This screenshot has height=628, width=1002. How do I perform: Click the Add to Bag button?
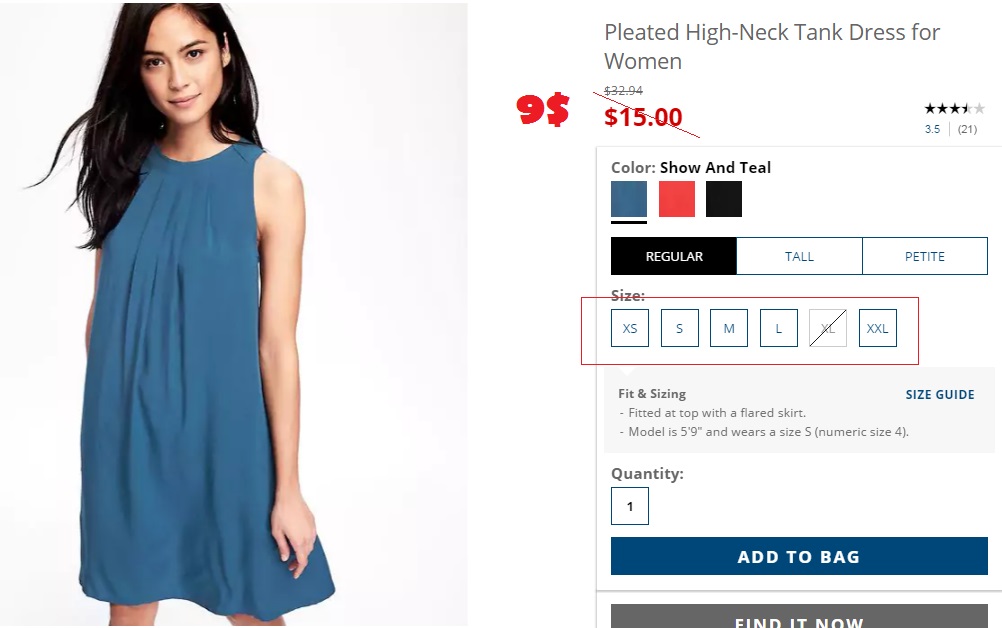click(x=799, y=557)
